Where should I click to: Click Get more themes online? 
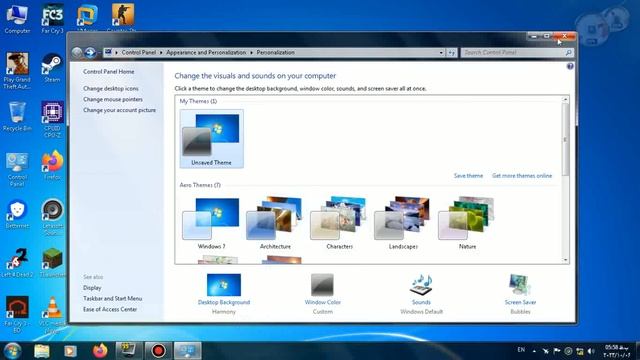click(522, 176)
